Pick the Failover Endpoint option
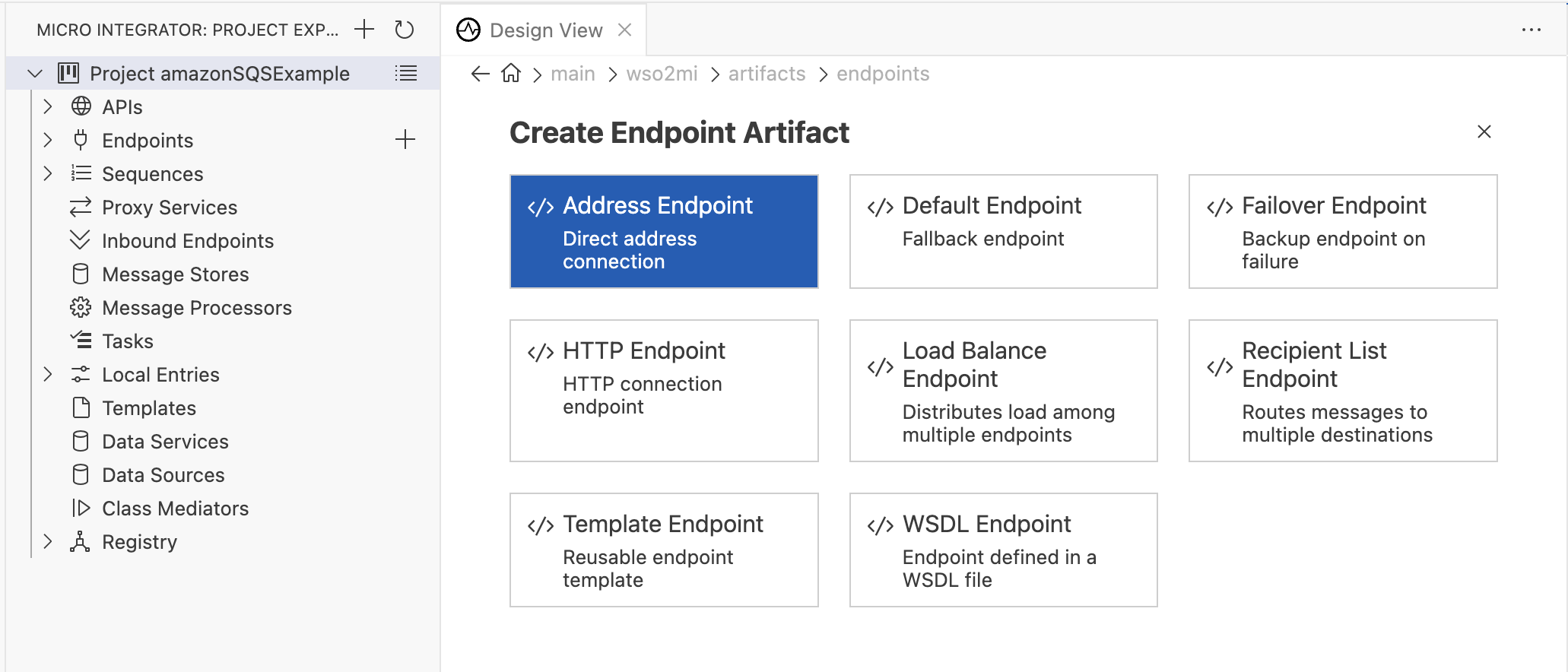Image resolution: width=1568 pixels, height=672 pixels. coord(1342,231)
